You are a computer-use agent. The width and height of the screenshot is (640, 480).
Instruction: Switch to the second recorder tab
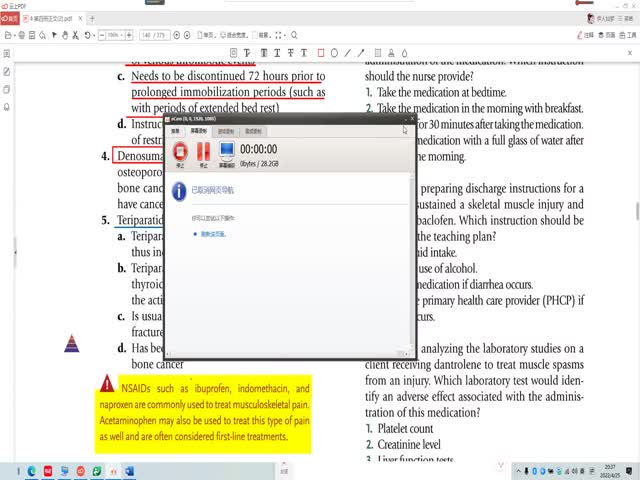[x=199, y=131]
